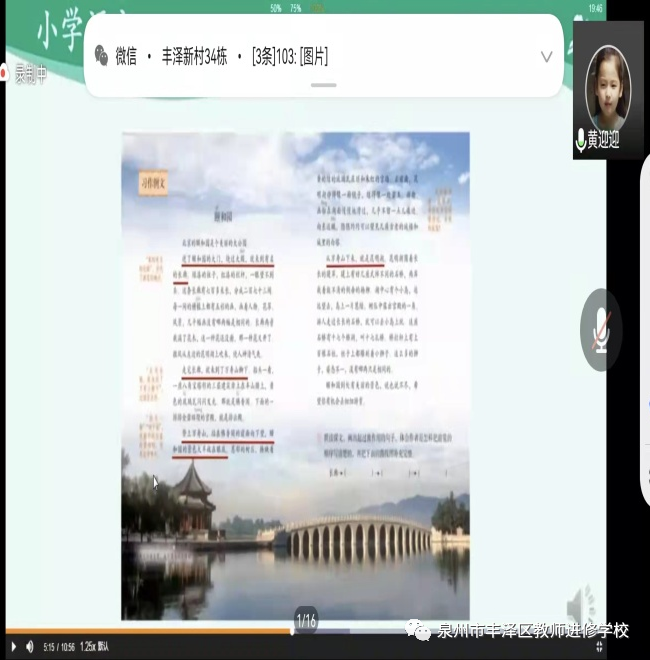Click the green microphone icon beside 黄迎迎
The width and height of the screenshot is (650, 660).
[581, 140]
